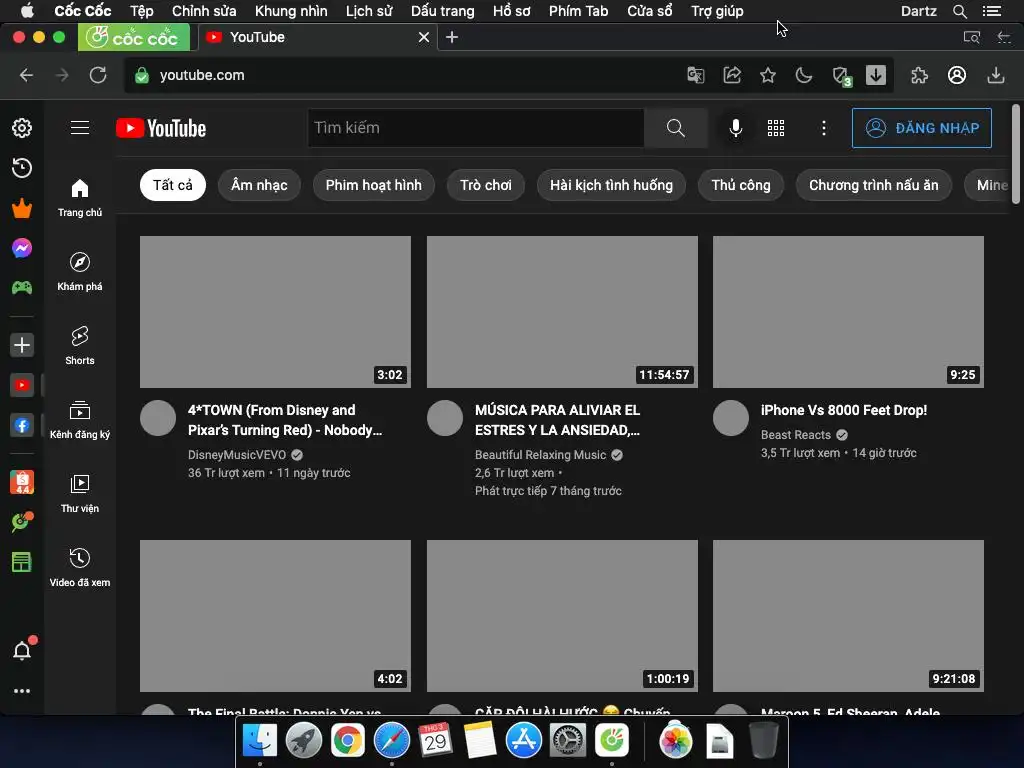Open Thư viện library
This screenshot has width=1024, height=768.
pyautogui.click(x=80, y=494)
